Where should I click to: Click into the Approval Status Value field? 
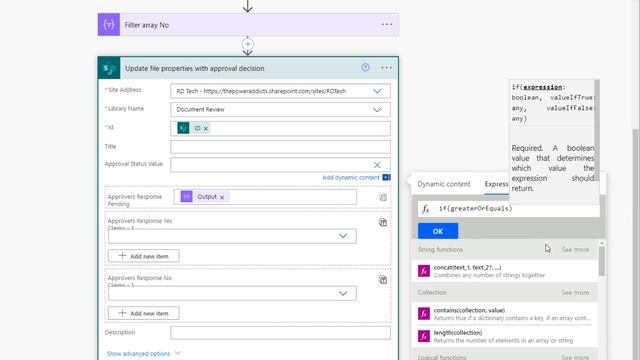pos(280,164)
